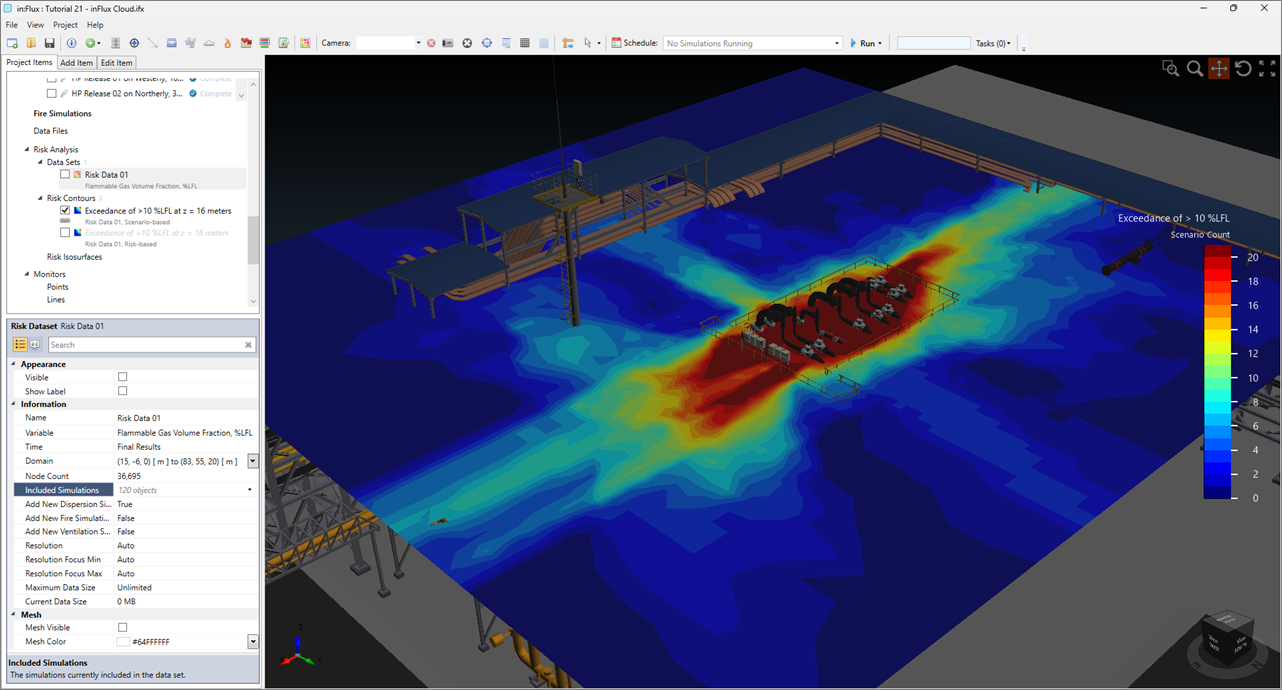This screenshot has width=1282, height=690.
Task: Select the pan tool in the viewport
Action: pyautogui.click(x=1219, y=68)
